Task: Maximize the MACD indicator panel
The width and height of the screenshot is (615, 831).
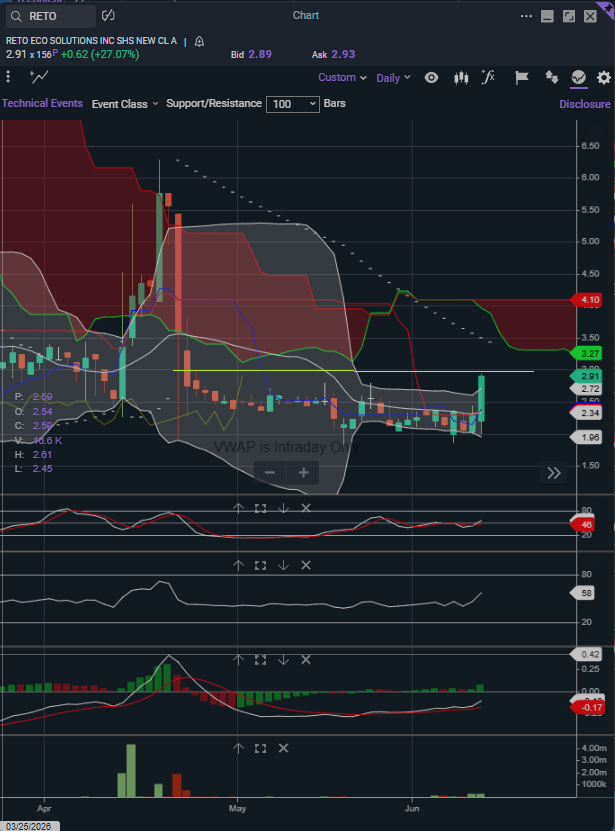Action: pos(260,660)
